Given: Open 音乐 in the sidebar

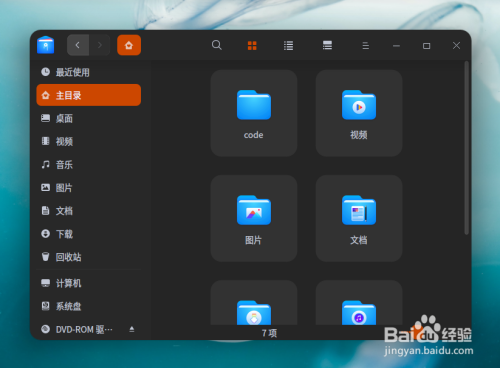Looking at the screenshot, I should coord(89,164).
